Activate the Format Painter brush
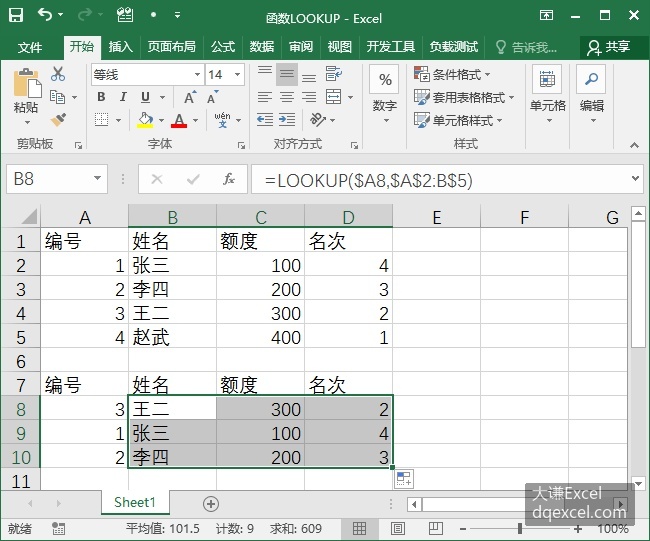 [58, 120]
